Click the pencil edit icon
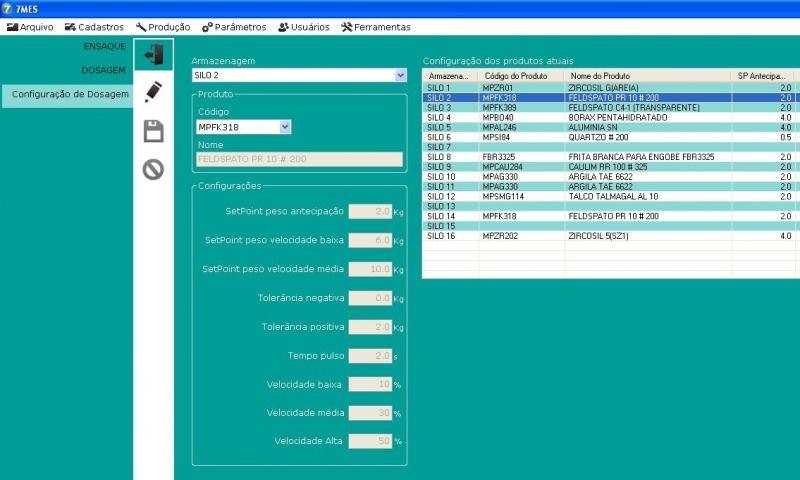This screenshot has height=480, width=800. [x=153, y=92]
